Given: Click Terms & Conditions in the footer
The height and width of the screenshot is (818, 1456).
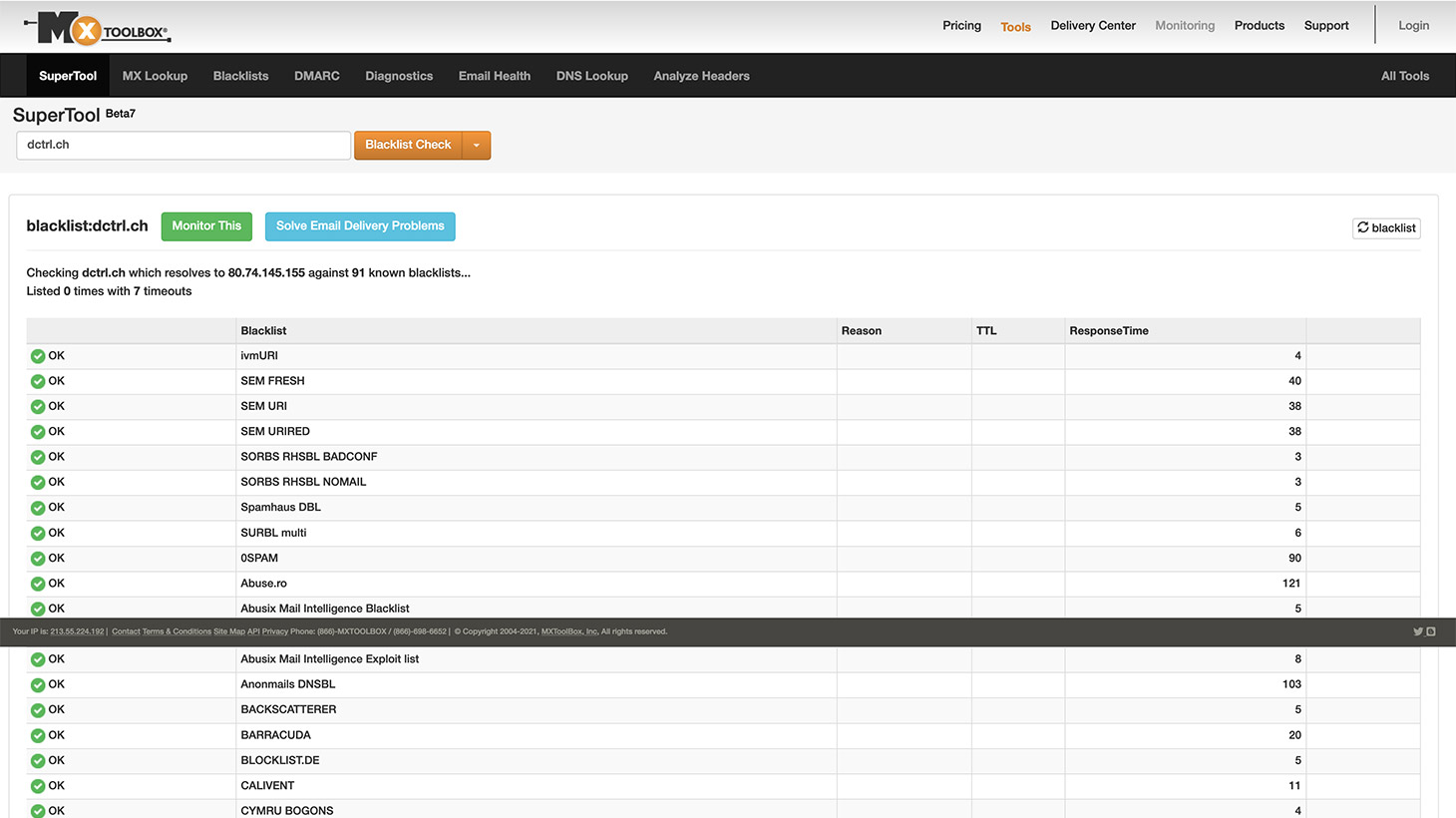Looking at the screenshot, I should tap(177, 631).
